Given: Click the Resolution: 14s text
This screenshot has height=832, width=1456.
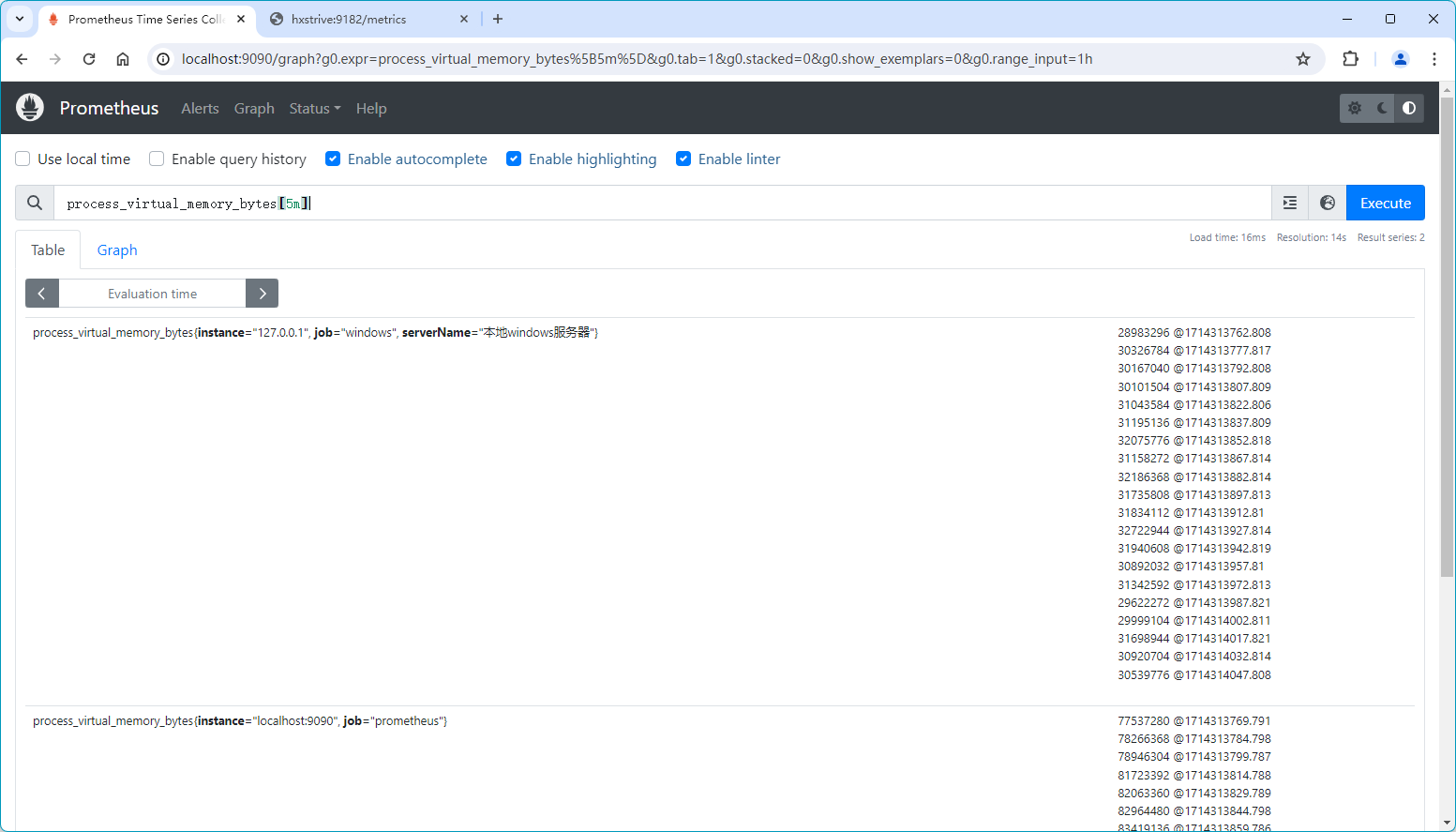Looking at the screenshot, I should (1312, 237).
